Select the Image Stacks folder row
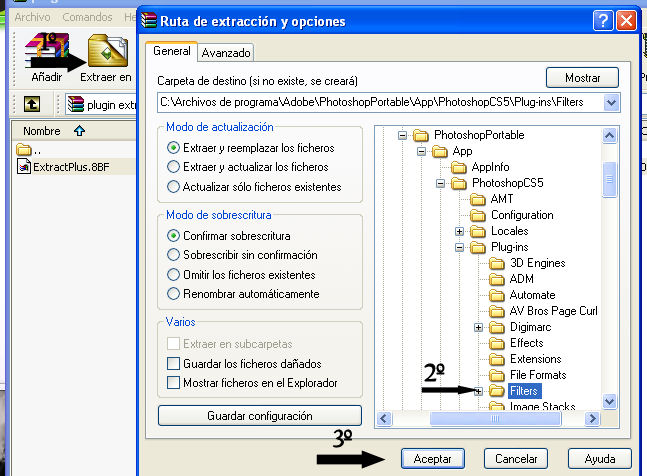 (x=532, y=405)
